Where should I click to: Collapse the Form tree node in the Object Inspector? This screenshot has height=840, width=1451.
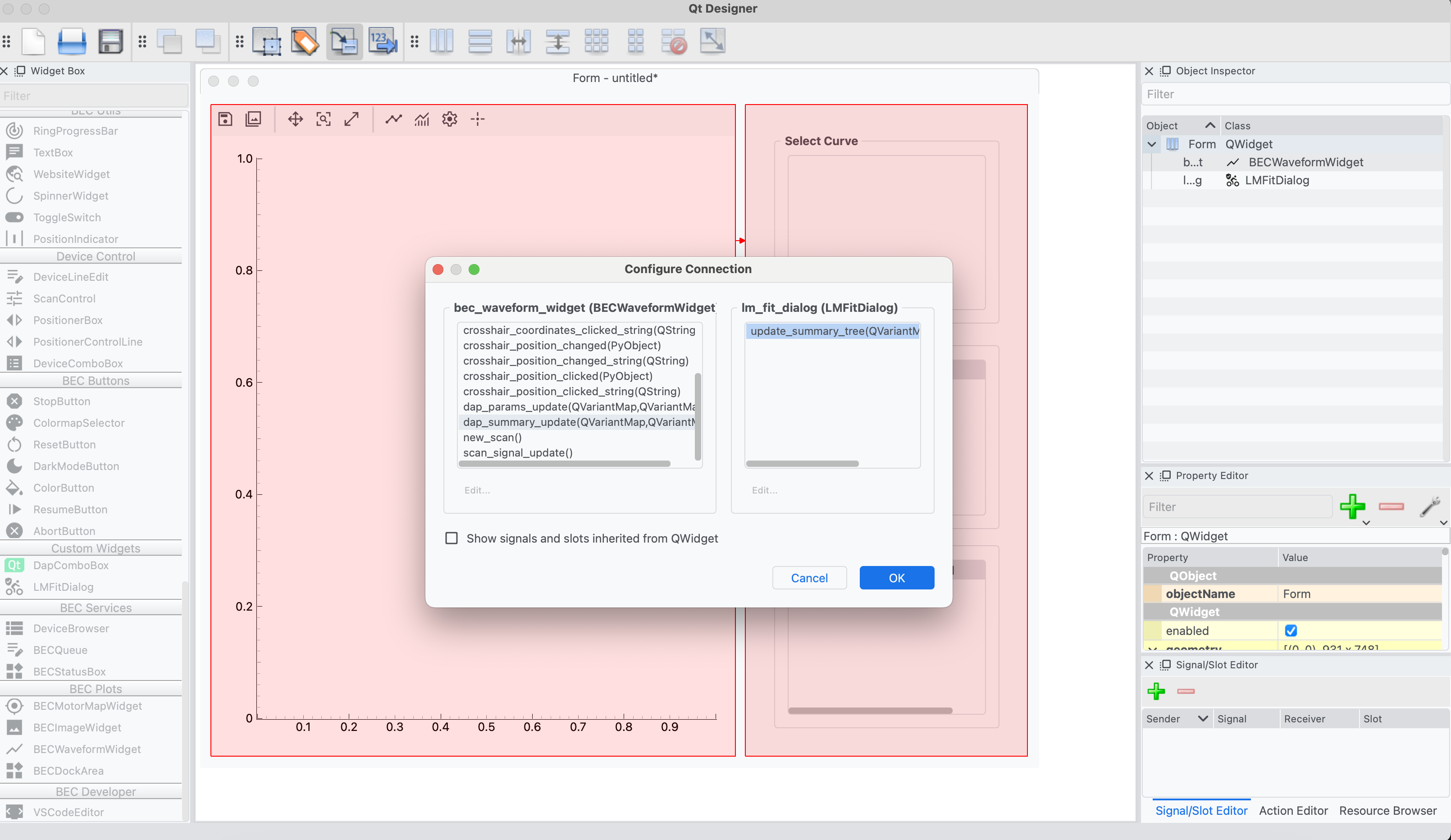tap(1152, 144)
